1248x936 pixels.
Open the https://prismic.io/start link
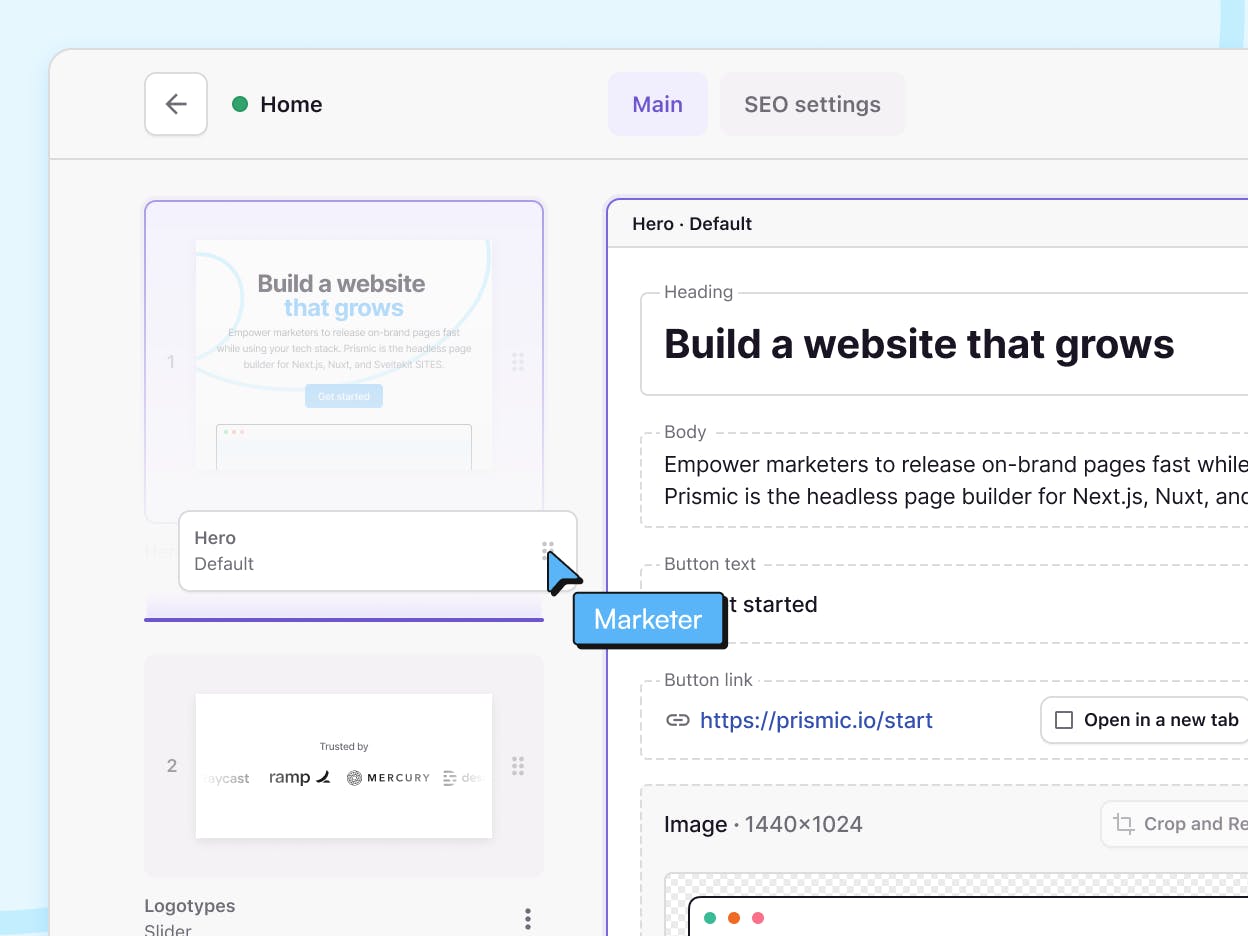tap(816, 720)
